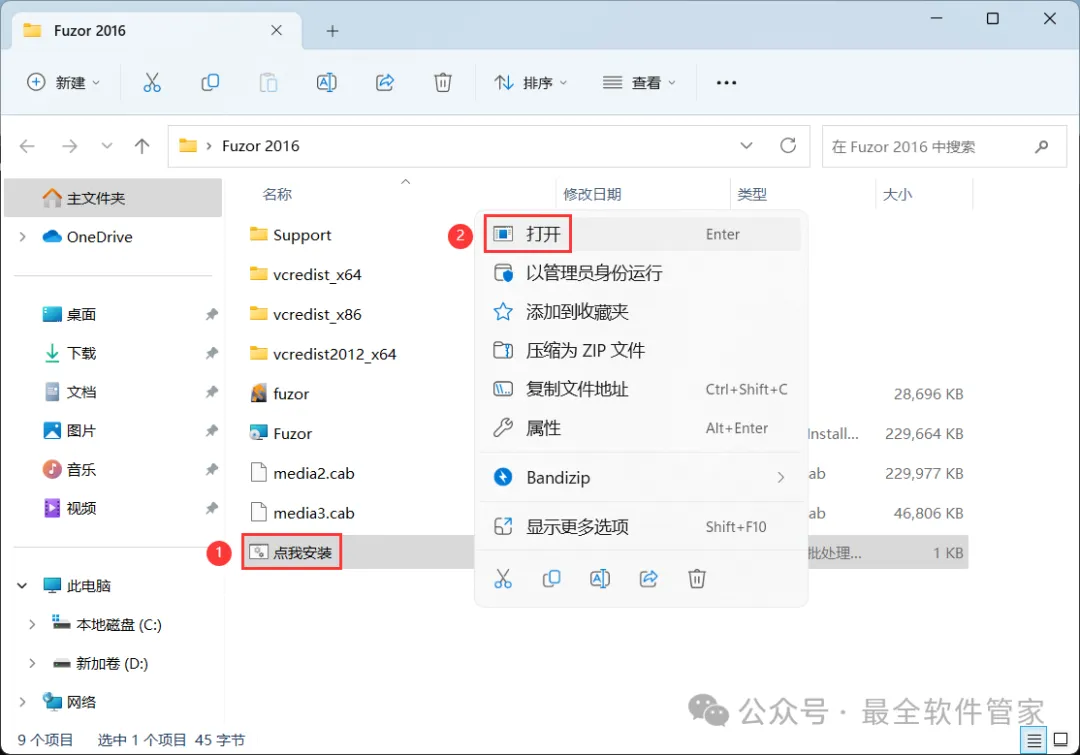Choose 打开 in the context menu

click(640, 234)
